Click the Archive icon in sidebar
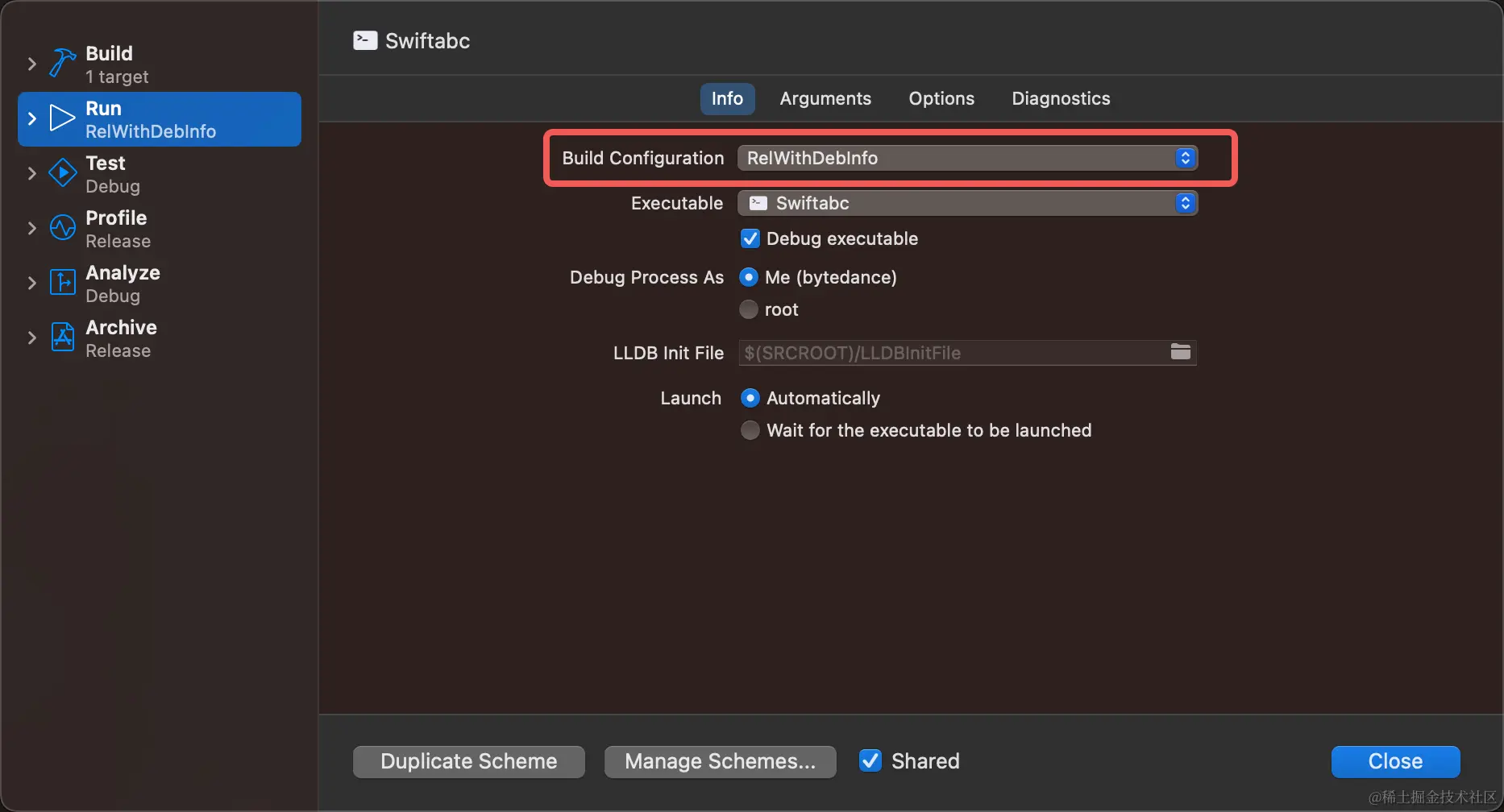 63,337
